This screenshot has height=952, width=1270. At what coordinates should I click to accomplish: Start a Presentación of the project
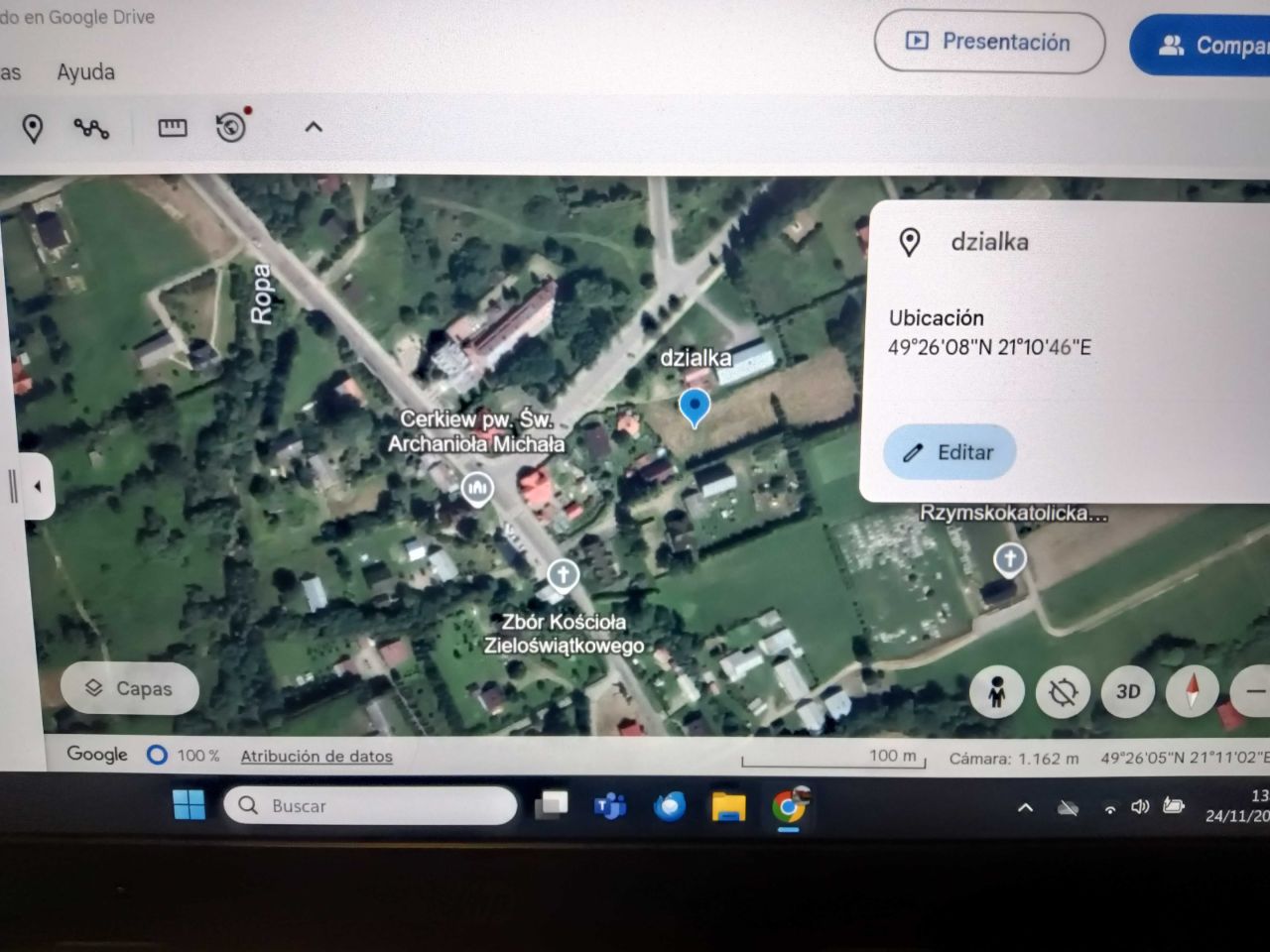coord(989,43)
